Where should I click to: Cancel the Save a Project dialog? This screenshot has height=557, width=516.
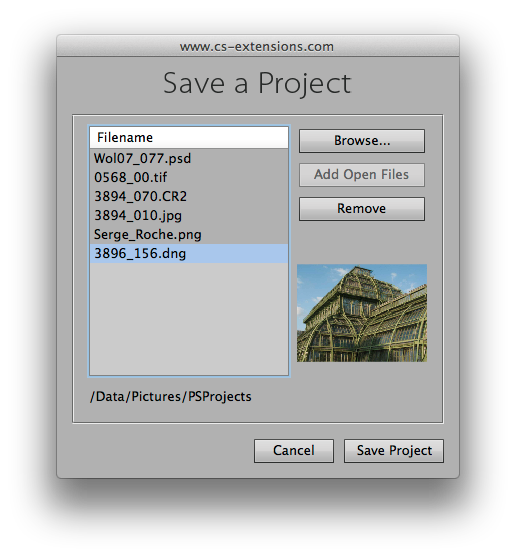[294, 451]
